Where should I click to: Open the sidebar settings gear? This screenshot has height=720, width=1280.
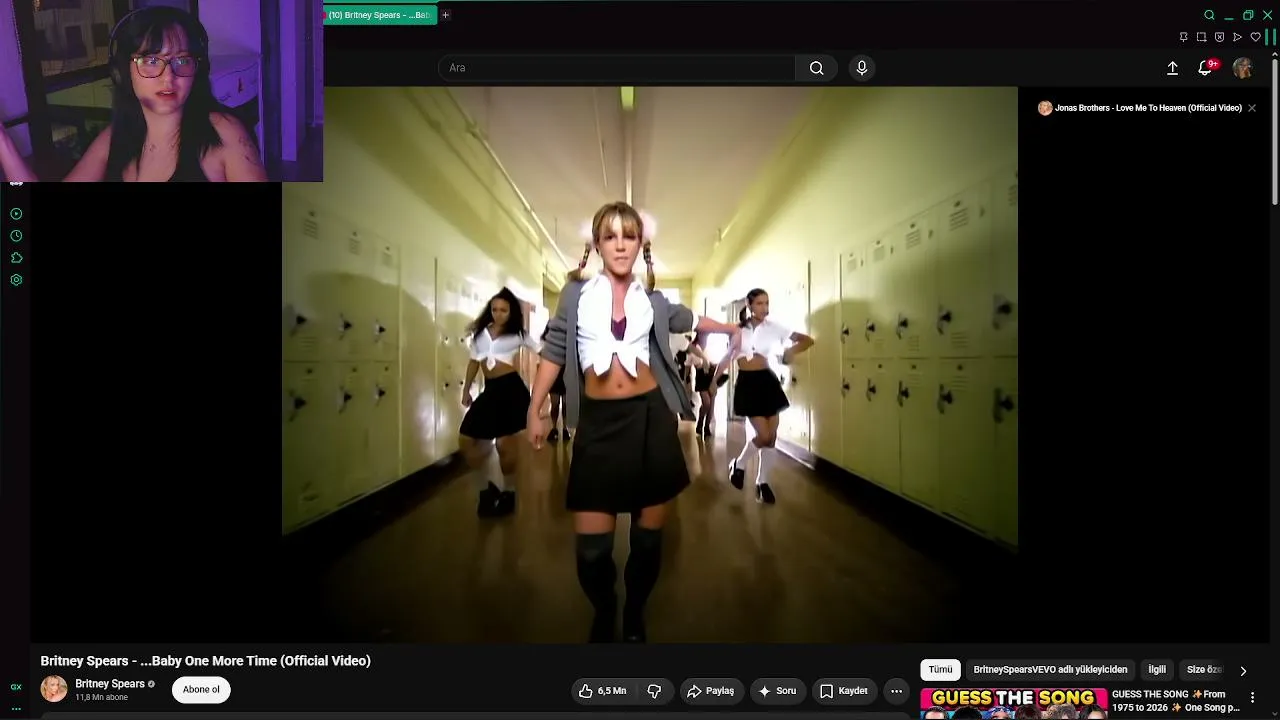[16, 280]
